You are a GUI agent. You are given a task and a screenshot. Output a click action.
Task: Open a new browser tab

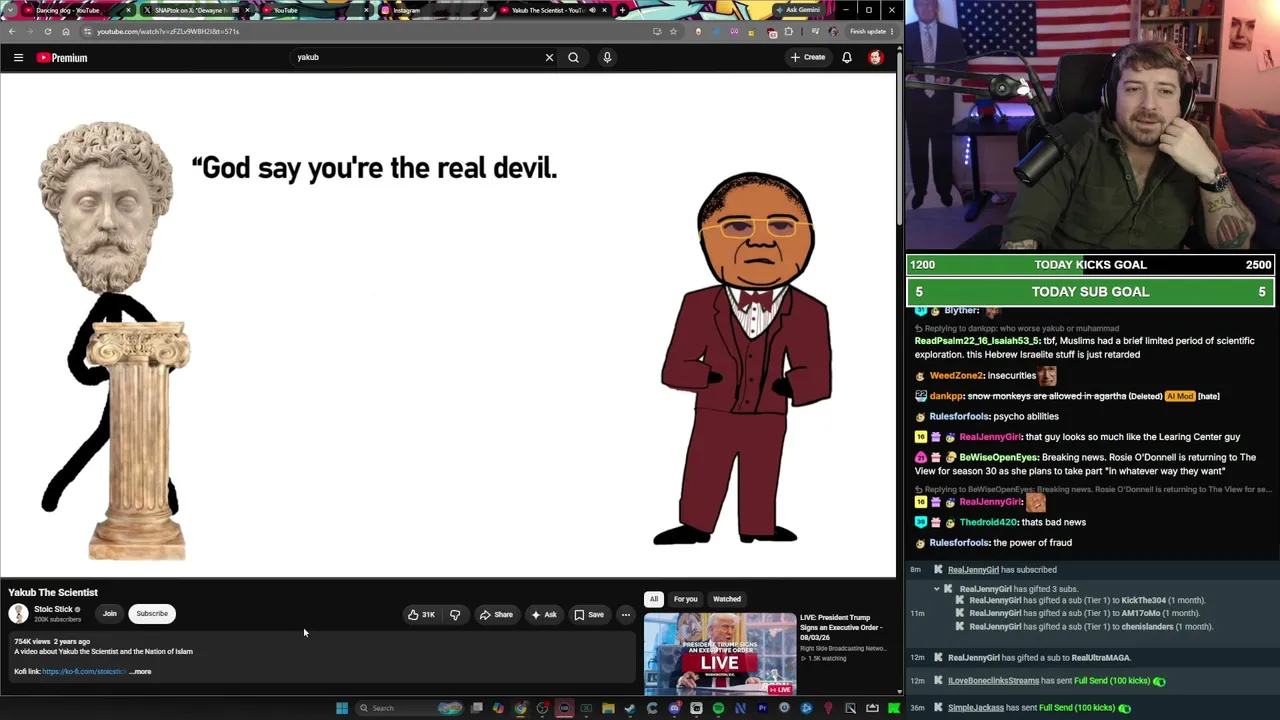(622, 10)
